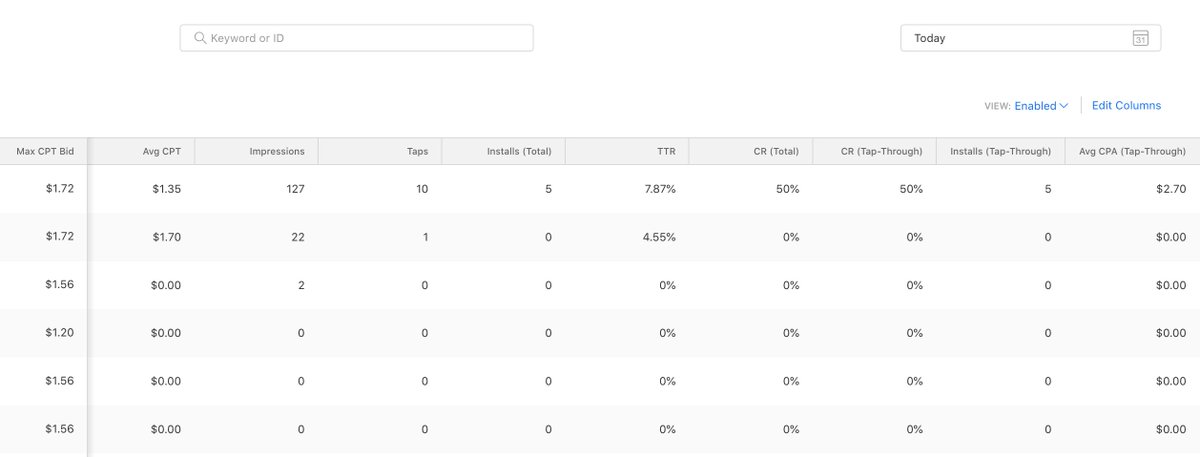This screenshot has height=457, width=1200.
Task: Click the 4.55% TTR value
Action: [659, 237]
